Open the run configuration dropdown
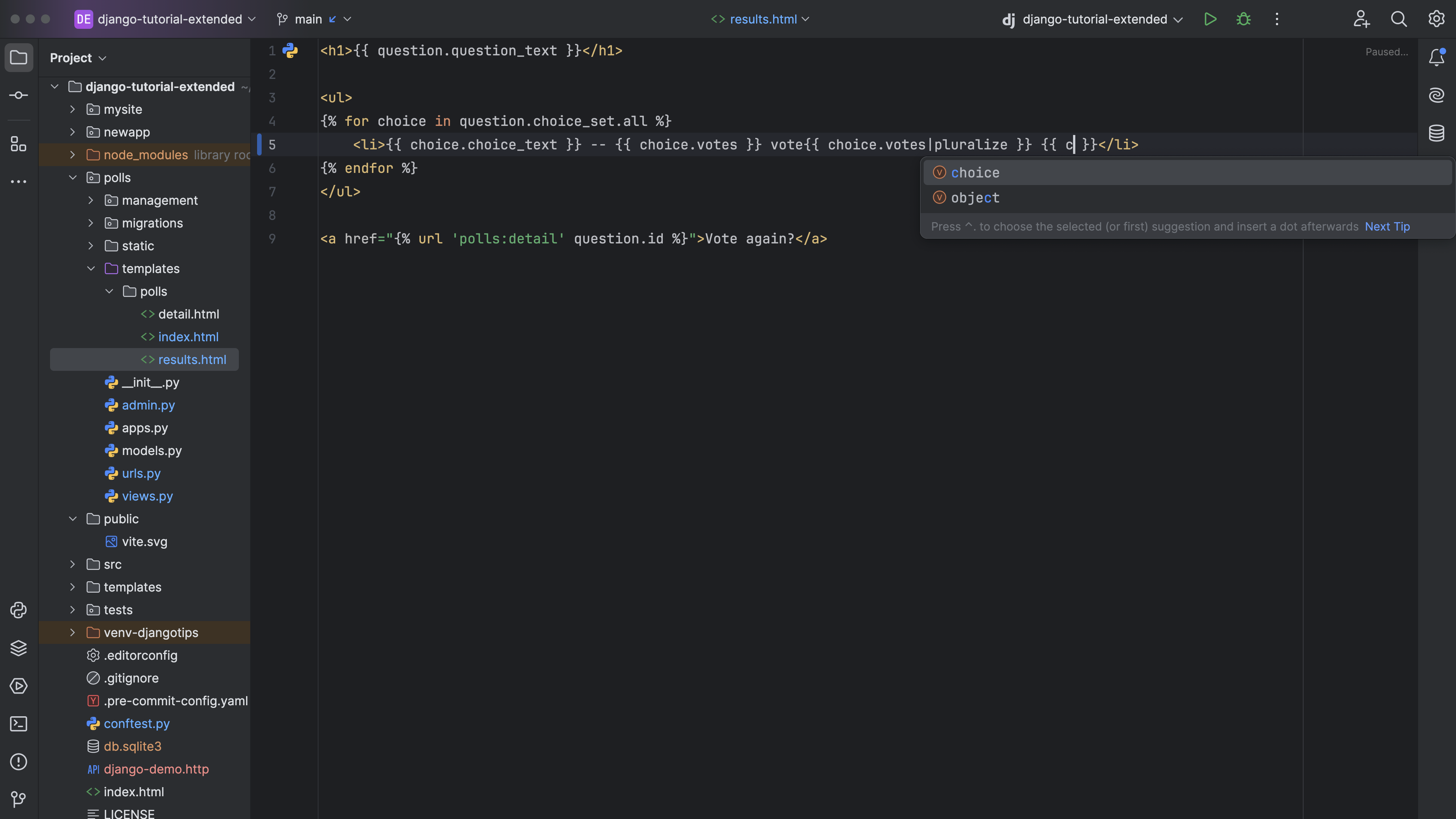Screen dimensions: 1456x819 (x=1092, y=19)
